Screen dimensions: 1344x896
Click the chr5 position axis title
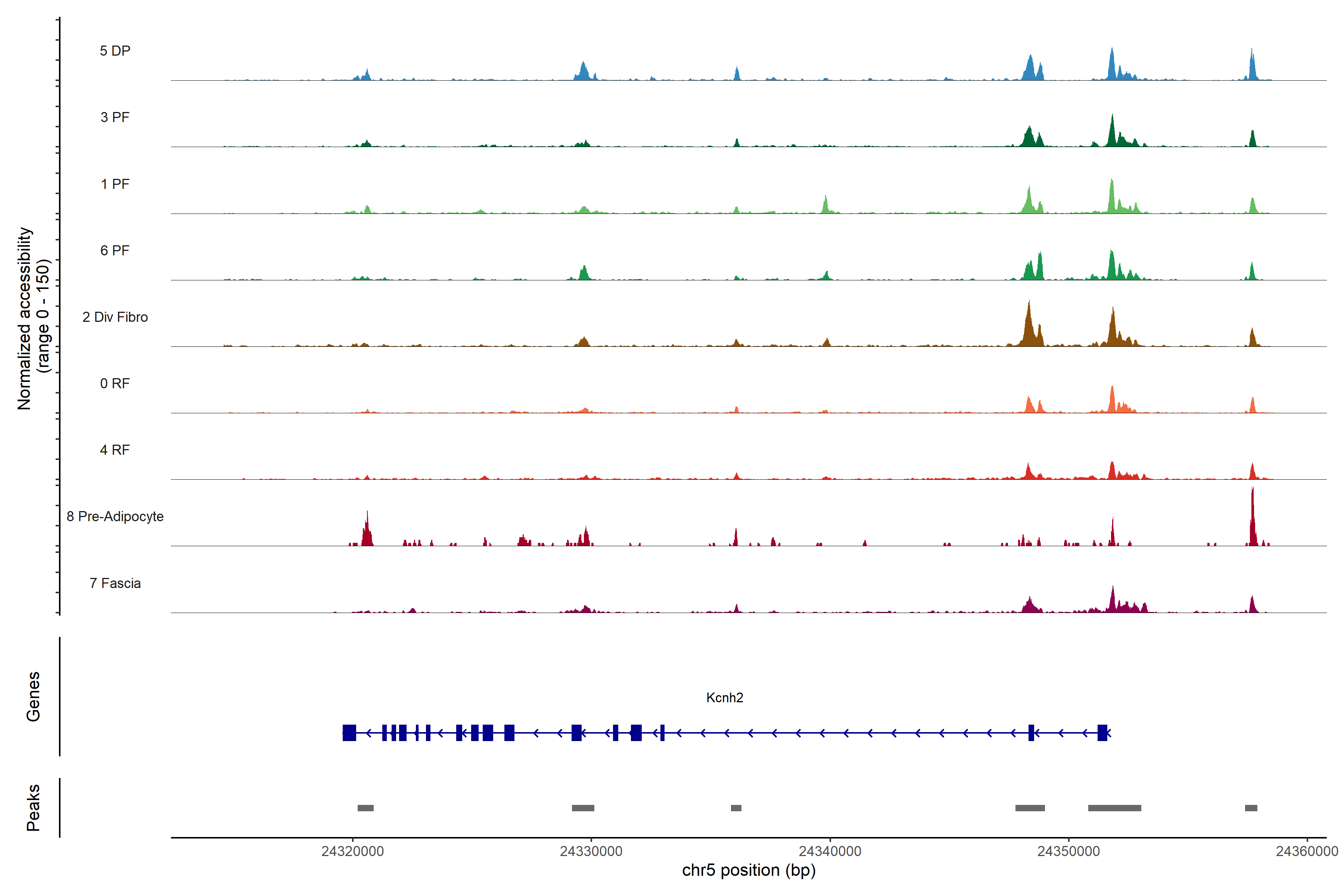tap(749, 870)
